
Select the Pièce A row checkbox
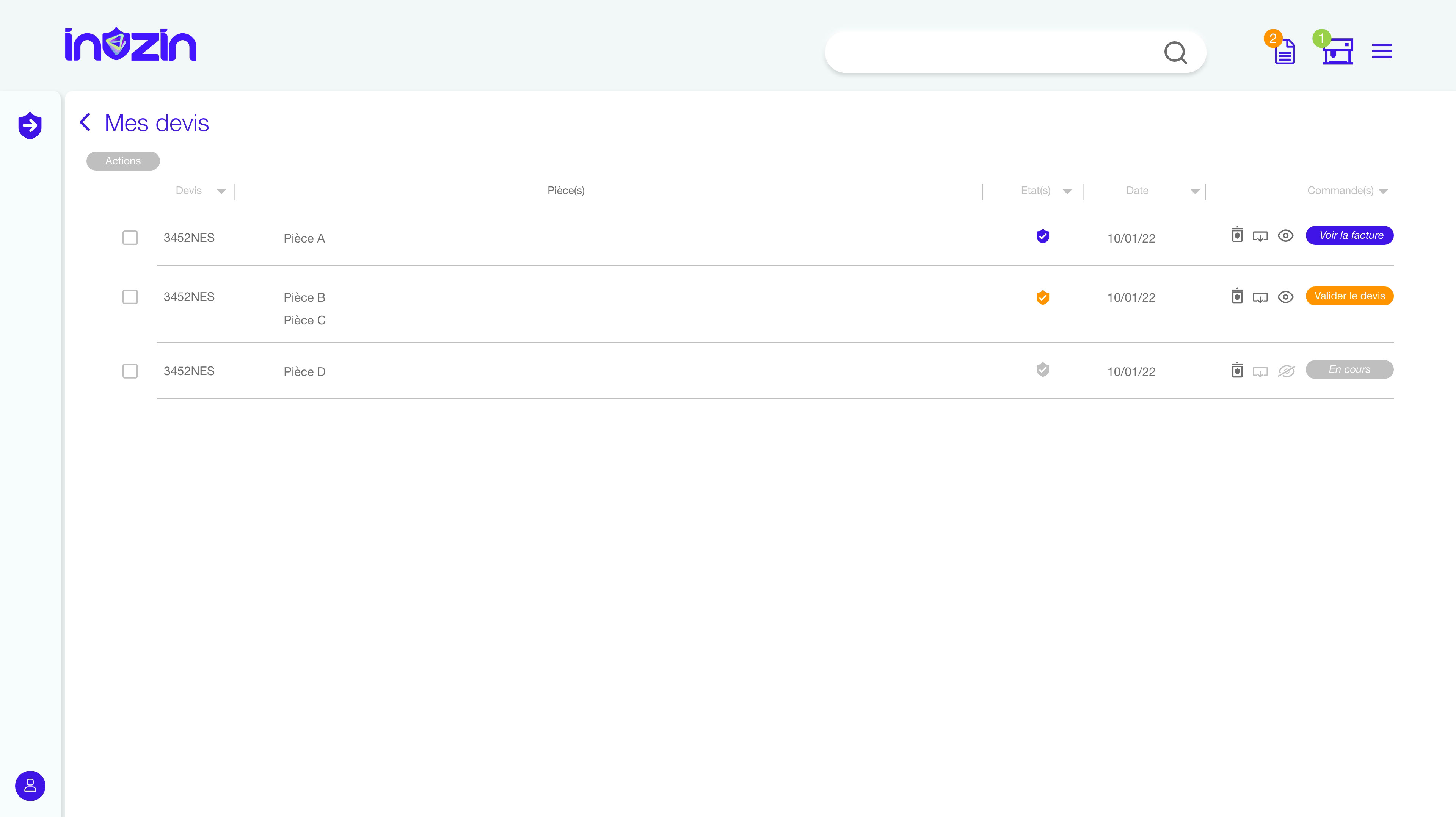tap(130, 238)
